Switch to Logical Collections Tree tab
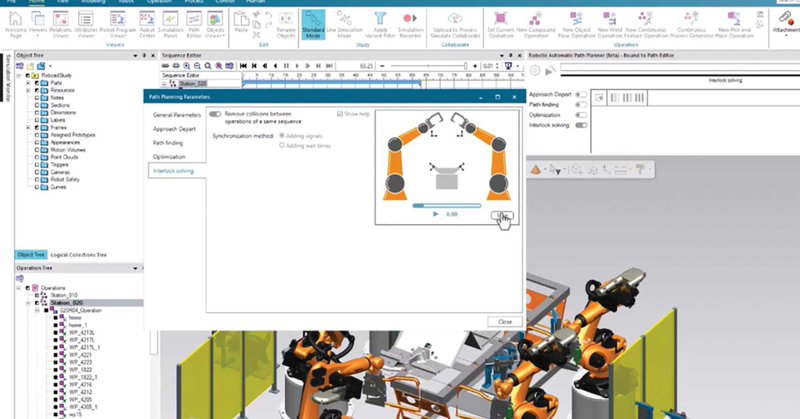The width and height of the screenshot is (800, 419). (79, 255)
